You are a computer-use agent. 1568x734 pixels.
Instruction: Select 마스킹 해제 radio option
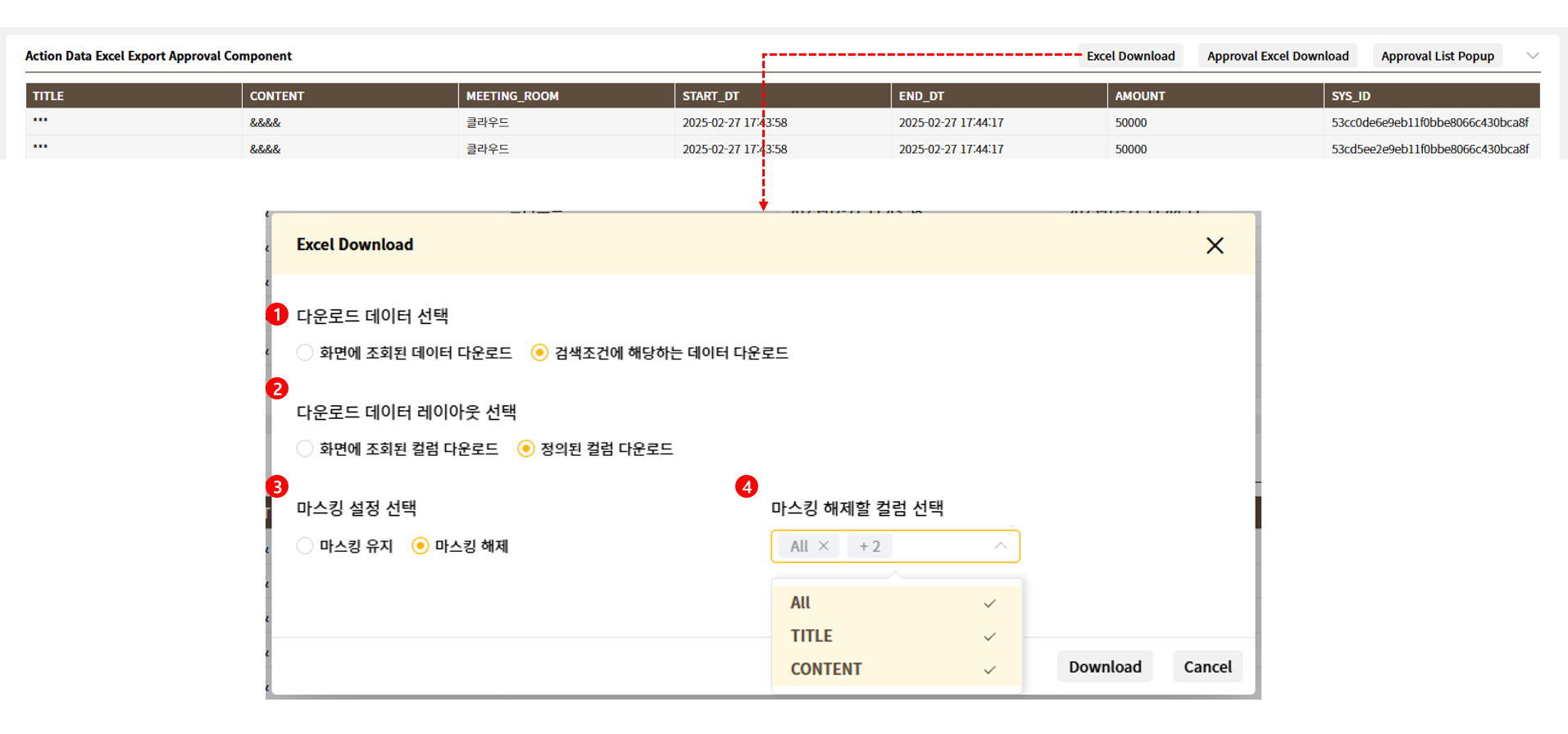coord(420,546)
